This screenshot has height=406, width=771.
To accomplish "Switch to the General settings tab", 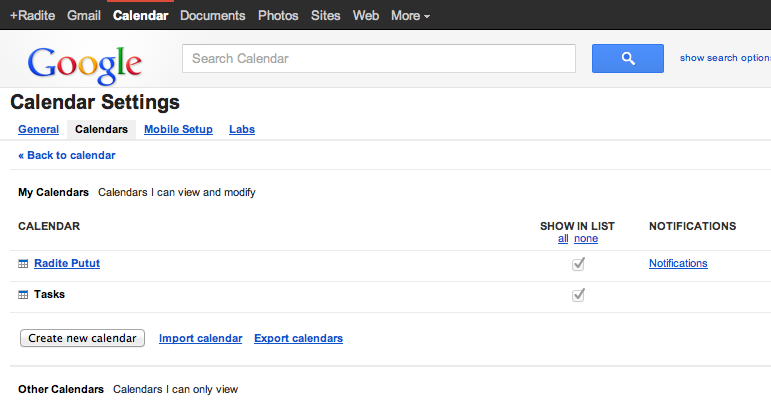I will pos(38,129).
